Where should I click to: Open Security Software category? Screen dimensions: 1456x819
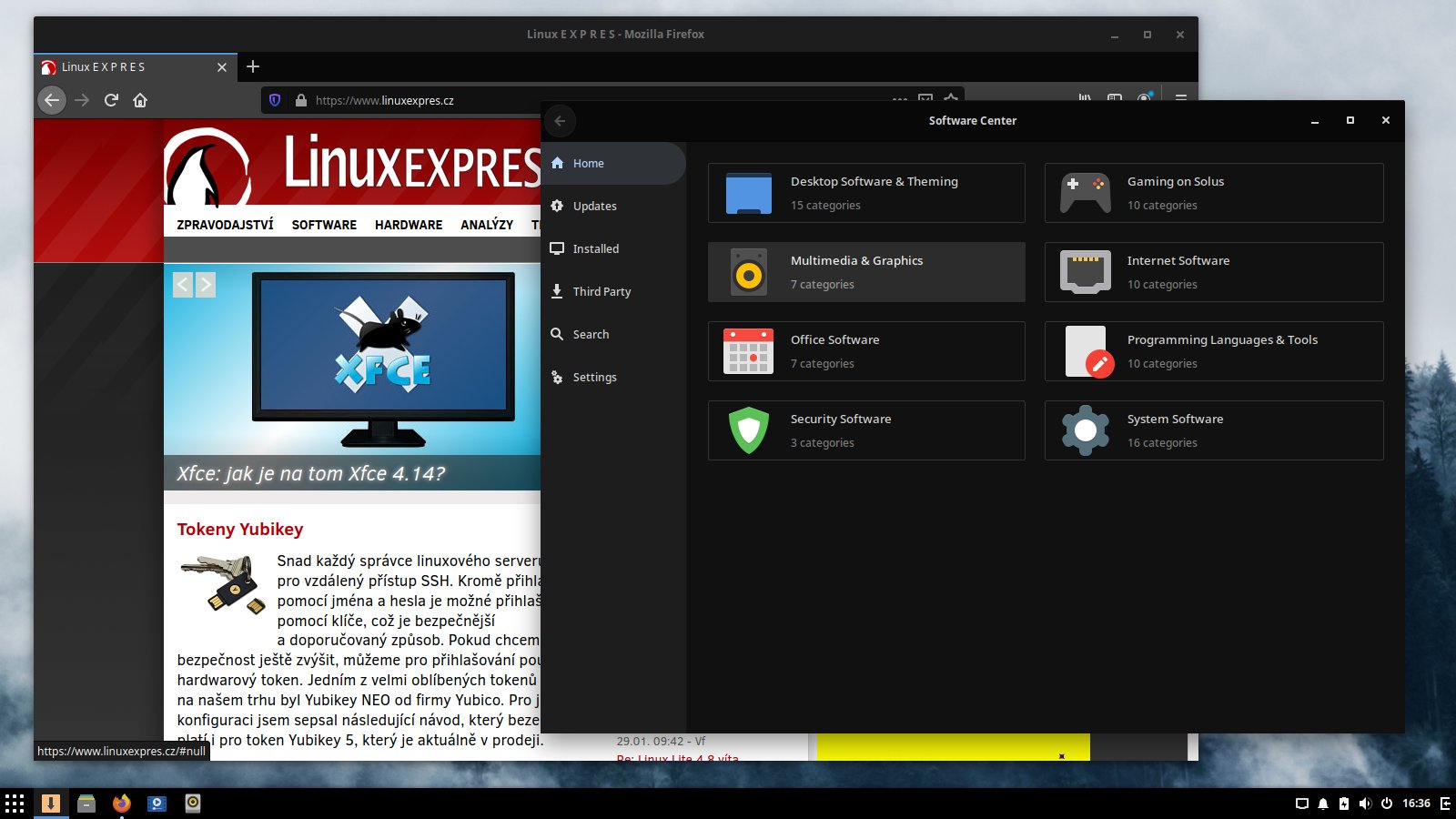[x=866, y=430]
